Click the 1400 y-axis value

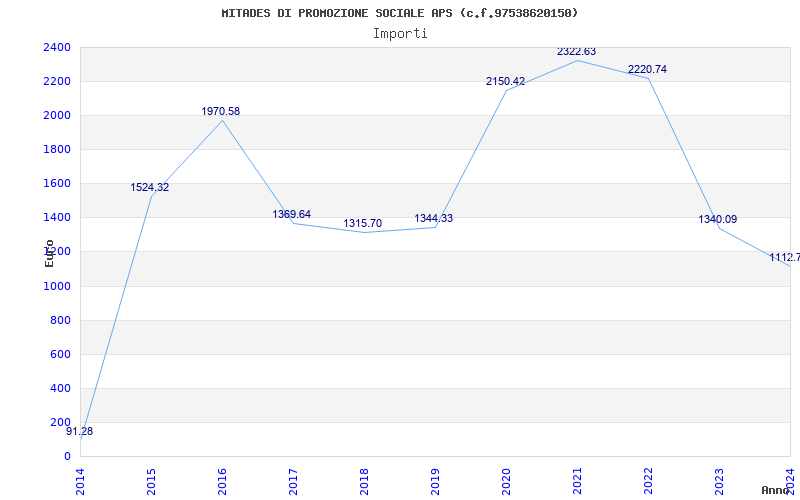coord(57,218)
